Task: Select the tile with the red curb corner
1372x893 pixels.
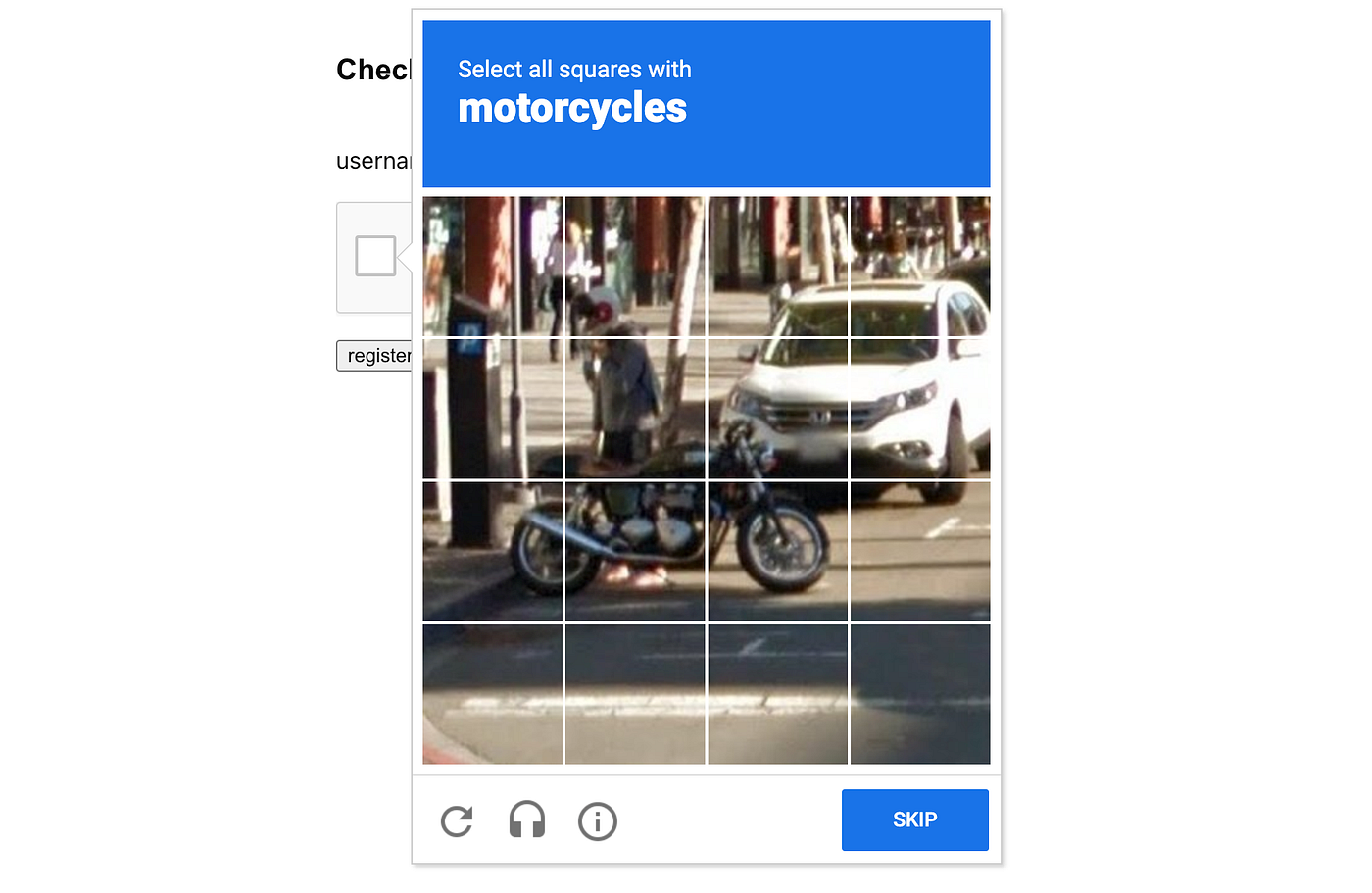Action: 493,694
